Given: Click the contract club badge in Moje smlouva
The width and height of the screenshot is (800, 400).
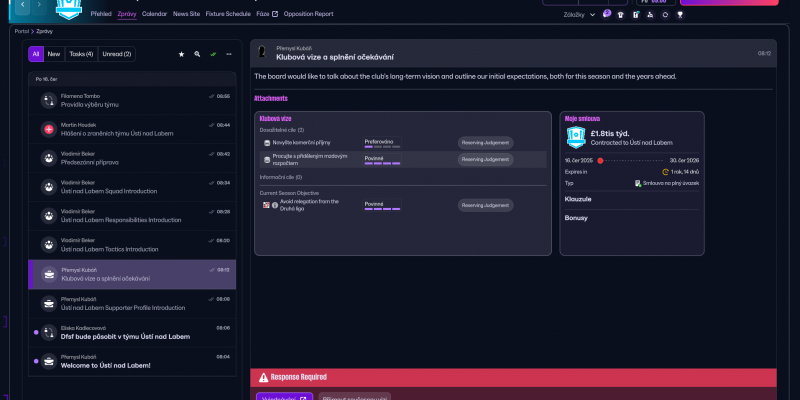Looking at the screenshot, I should (x=575, y=137).
